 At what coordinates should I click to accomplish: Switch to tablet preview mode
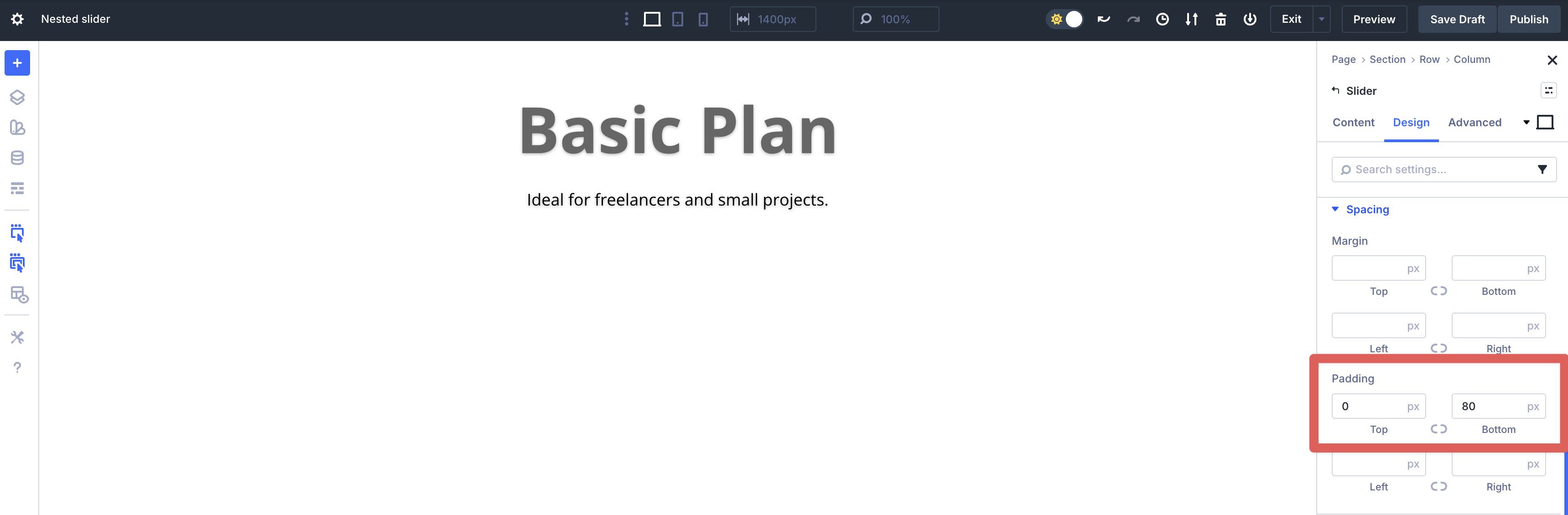coord(677,19)
